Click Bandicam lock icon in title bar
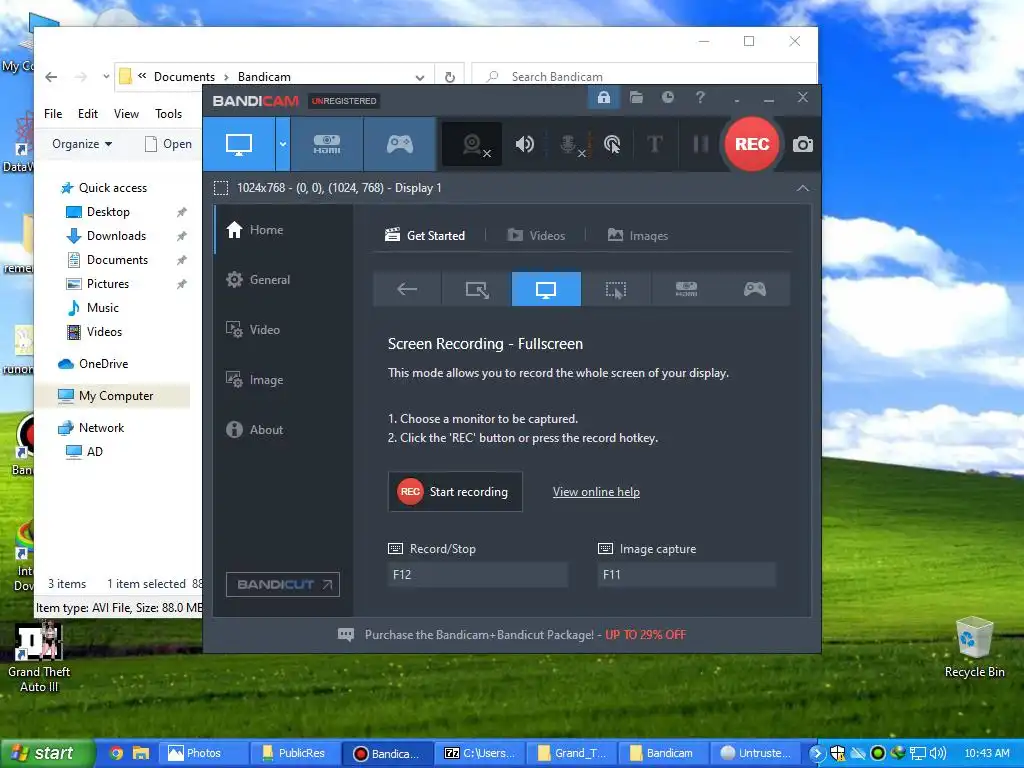This screenshot has height=768, width=1024. click(x=603, y=98)
